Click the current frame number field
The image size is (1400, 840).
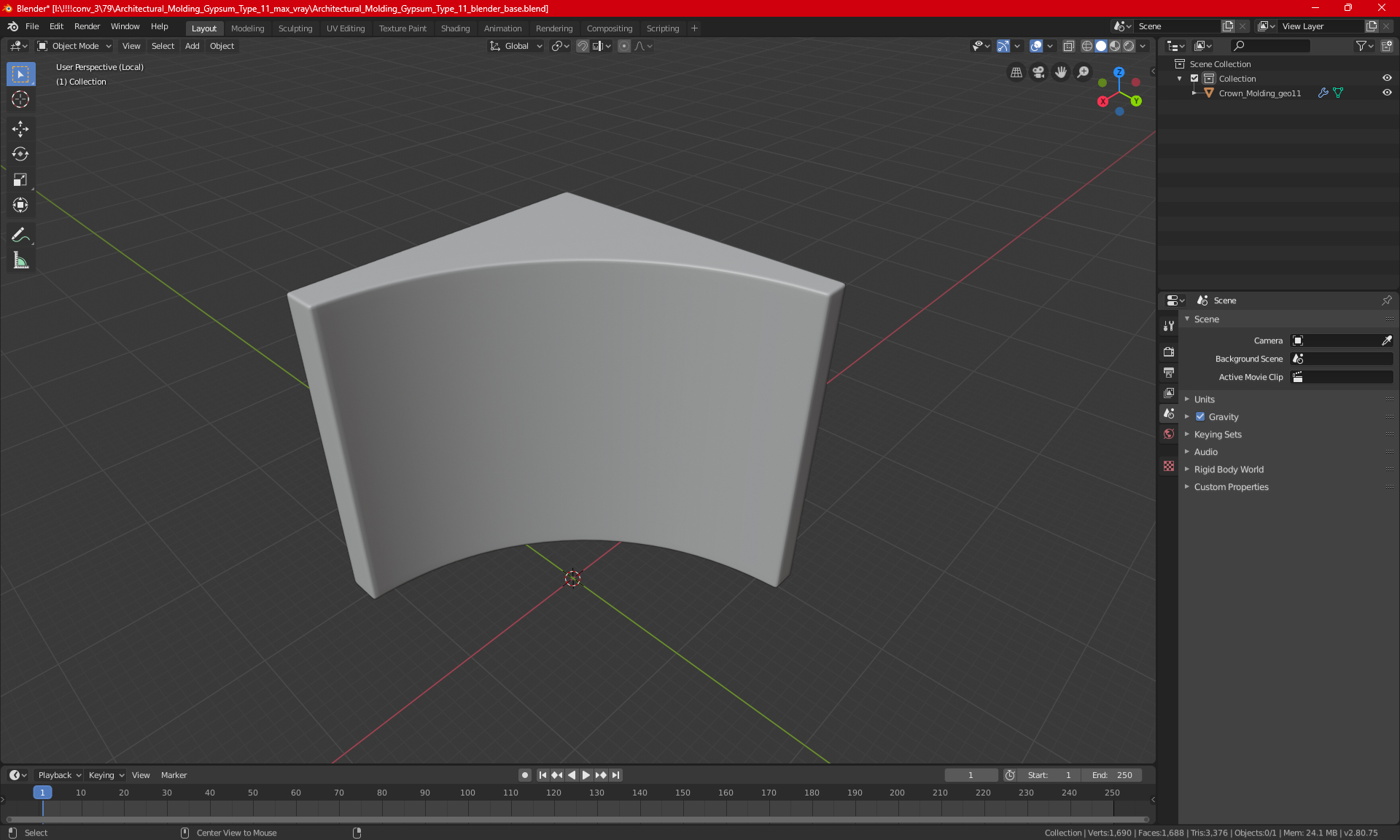coord(971,775)
